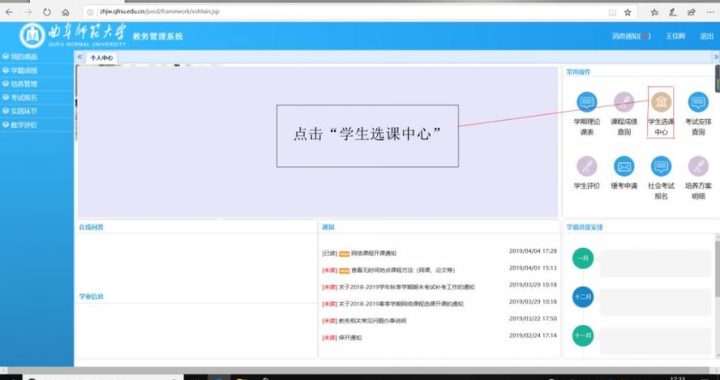Open 缓考申请 envelope icon

coord(624,166)
